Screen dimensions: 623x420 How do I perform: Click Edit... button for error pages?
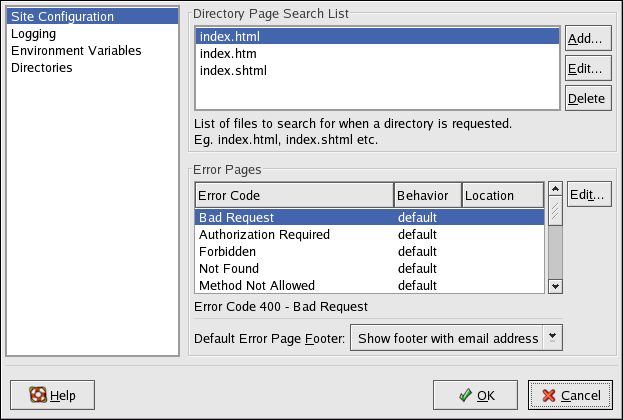588,194
